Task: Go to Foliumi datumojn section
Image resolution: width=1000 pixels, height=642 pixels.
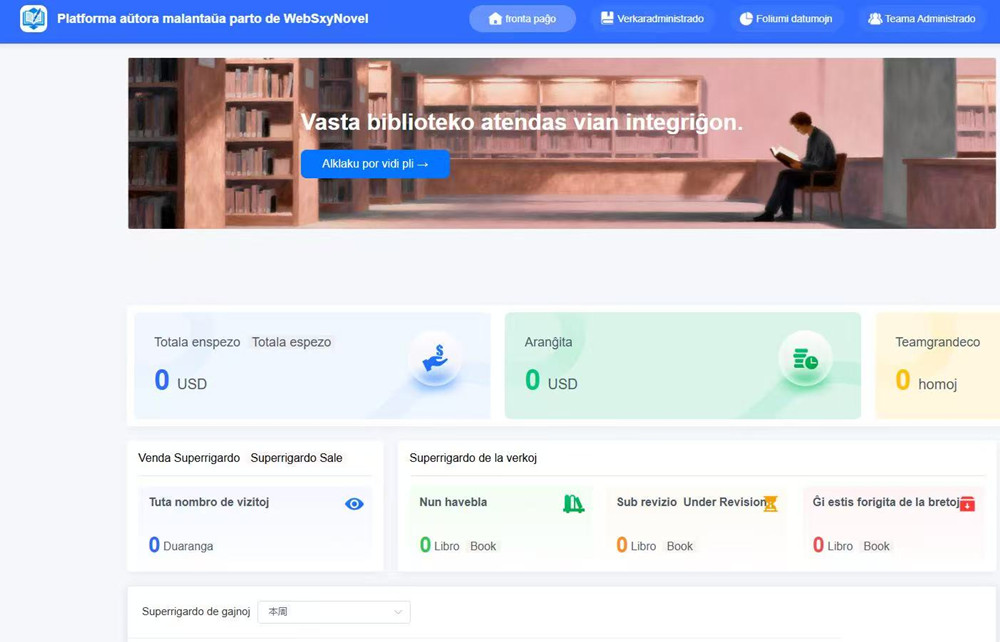Action: point(785,19)
